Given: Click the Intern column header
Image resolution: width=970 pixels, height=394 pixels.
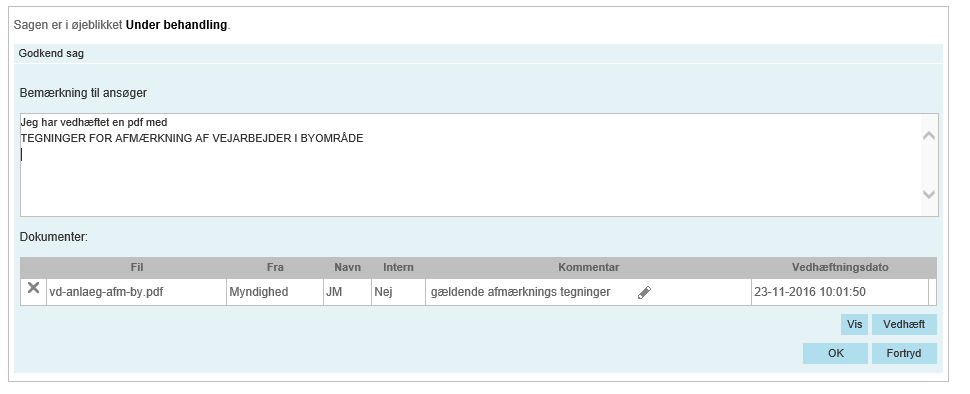Looking at the screenshot, I should click(x=398, y=267).
